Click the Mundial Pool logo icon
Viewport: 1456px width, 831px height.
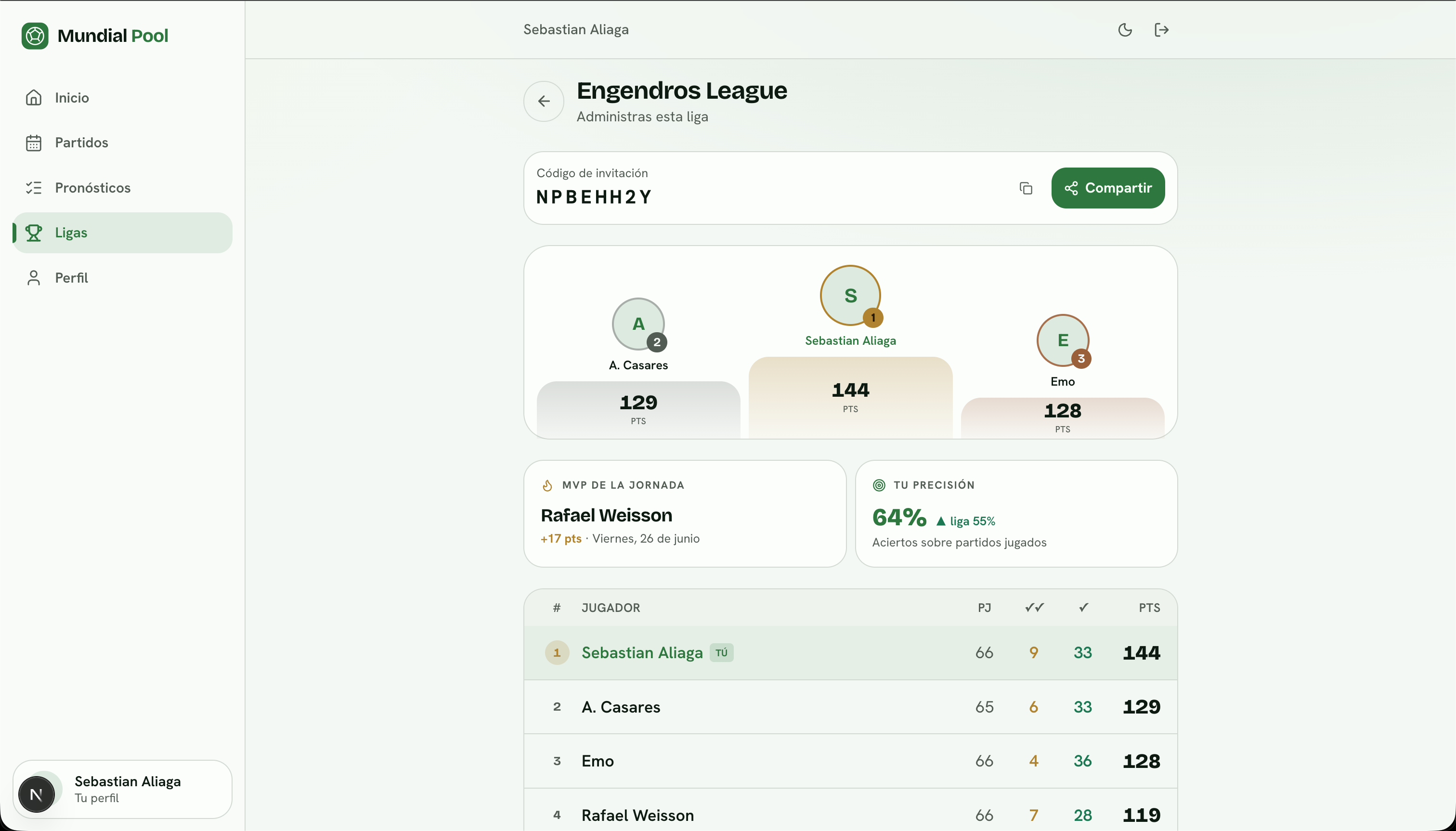click(35, 35)
